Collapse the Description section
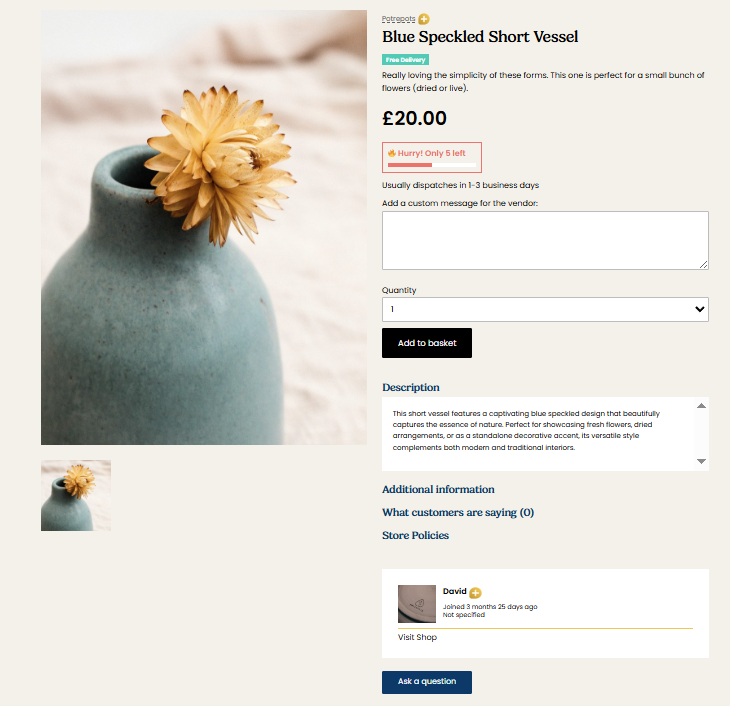730x706 pixels. (411, 387)
